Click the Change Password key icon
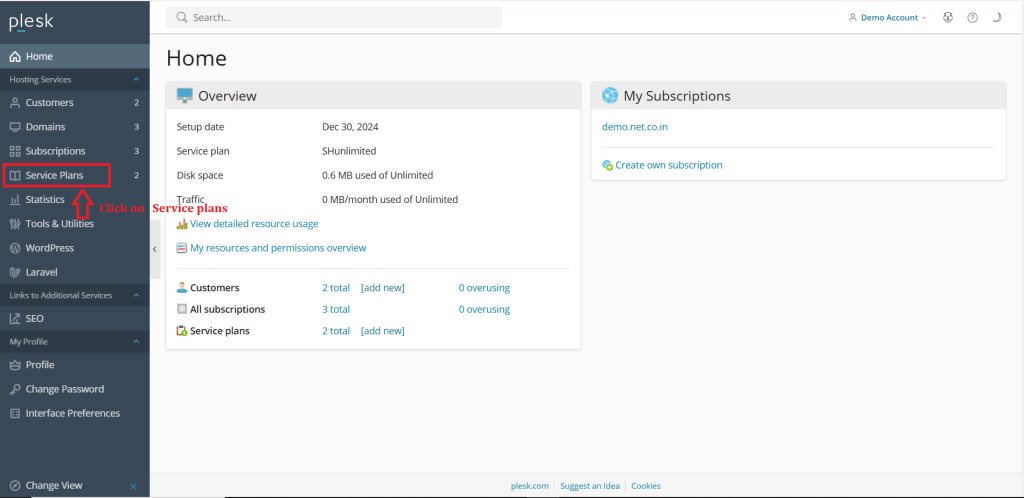1024x498 pixels. [x=14, y=389]
